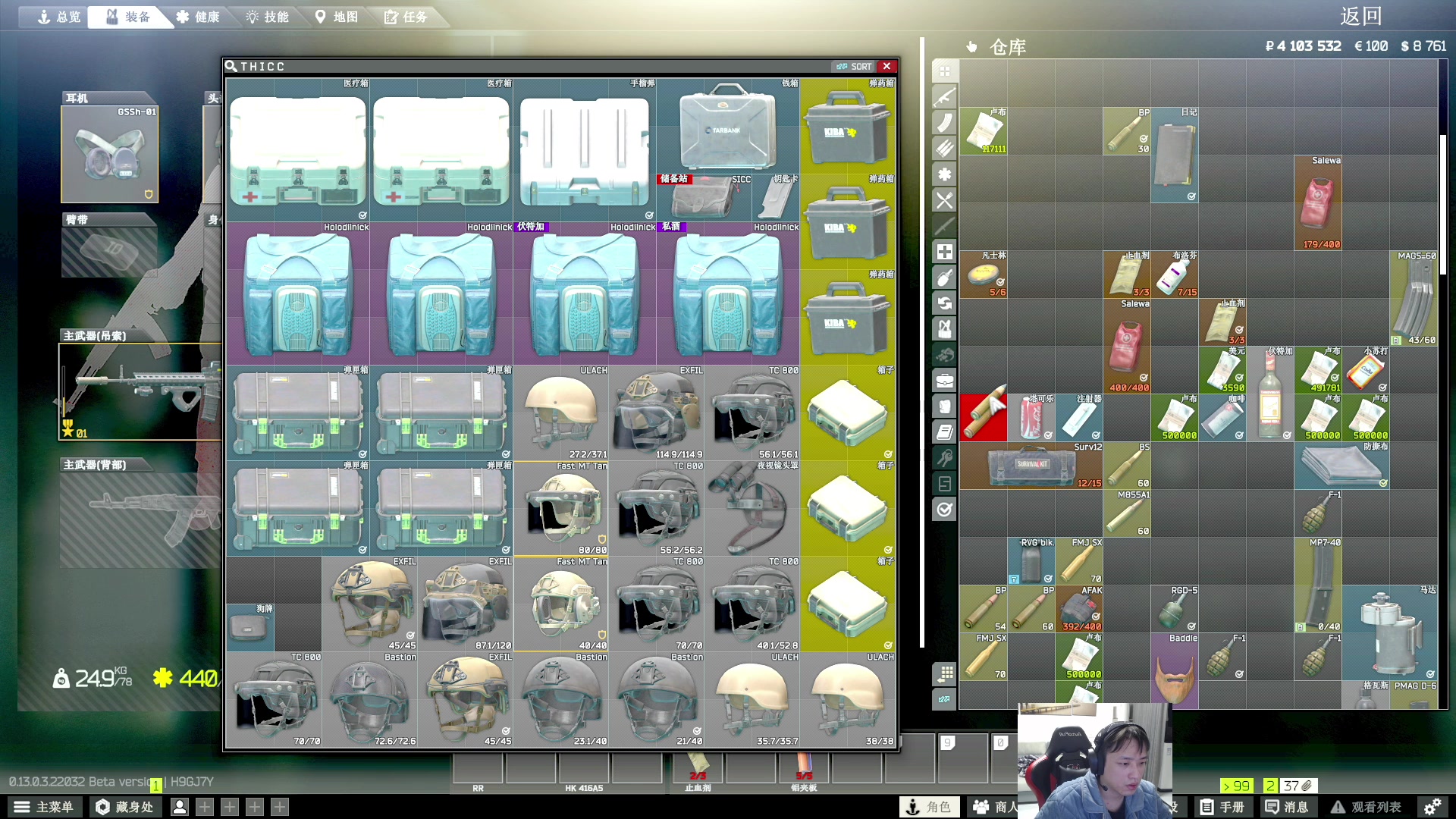Select the asterisk filter in stash sidebar

[945, 174]
